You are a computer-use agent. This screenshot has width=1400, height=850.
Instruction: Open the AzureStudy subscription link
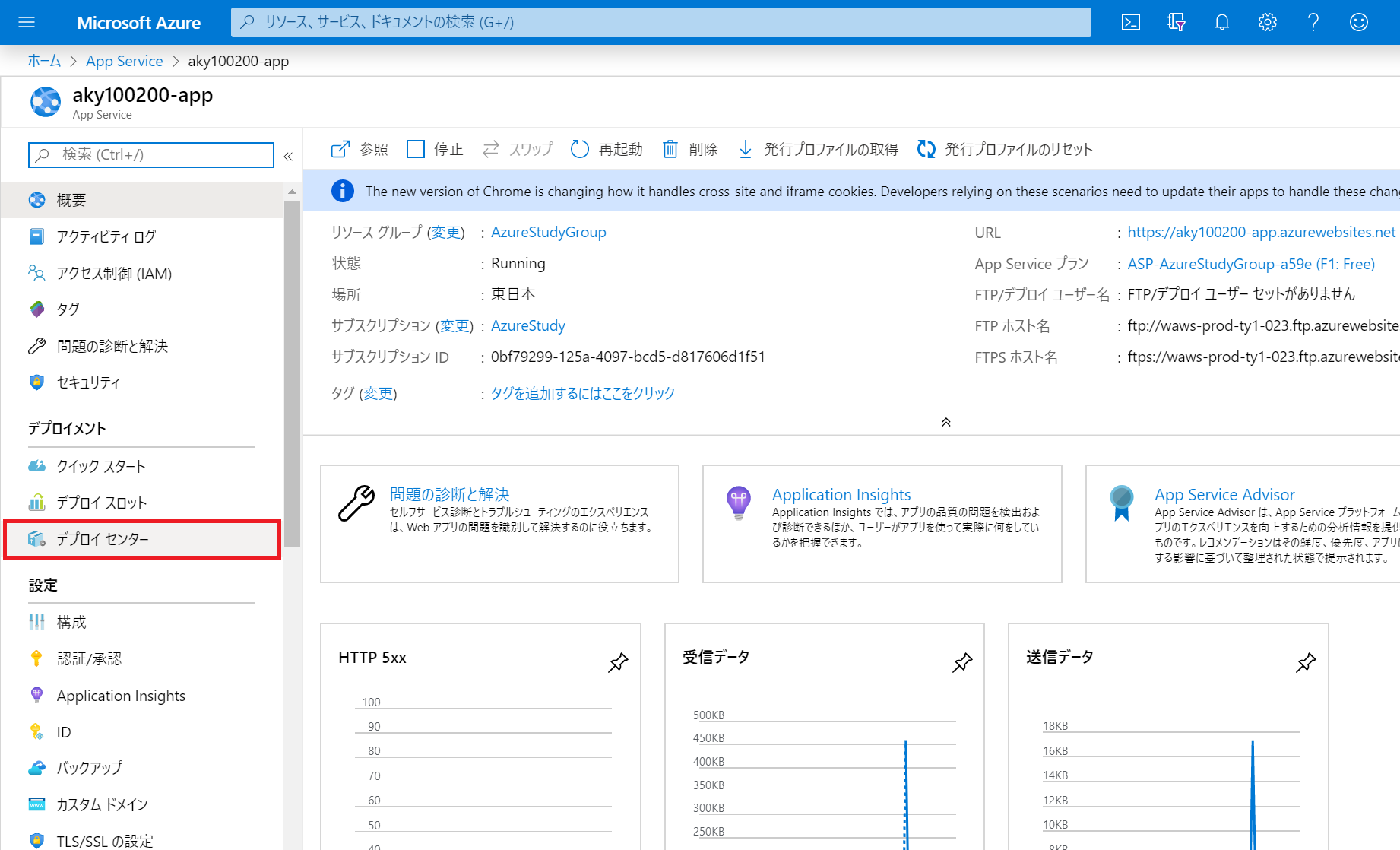[x=528, y=325]
